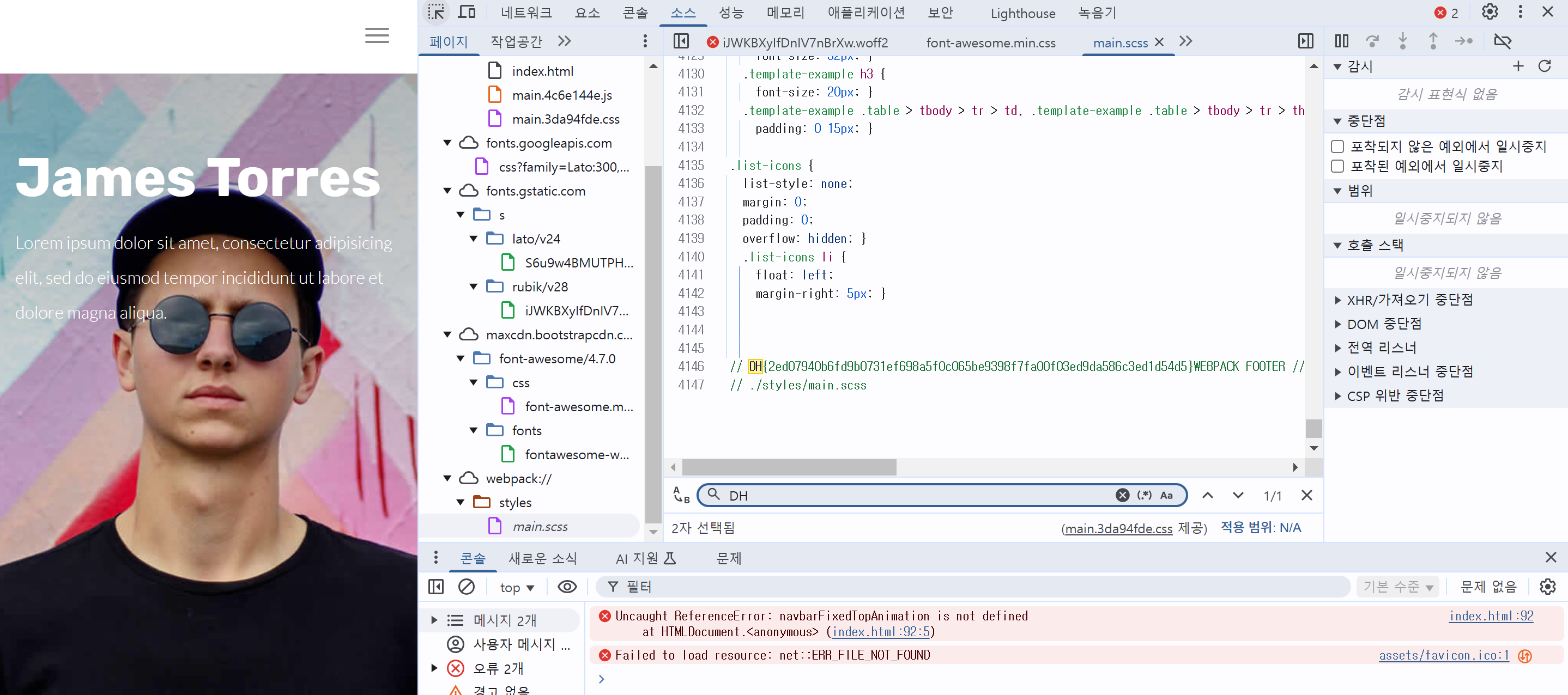Clear the console with the clear icon

467,587
